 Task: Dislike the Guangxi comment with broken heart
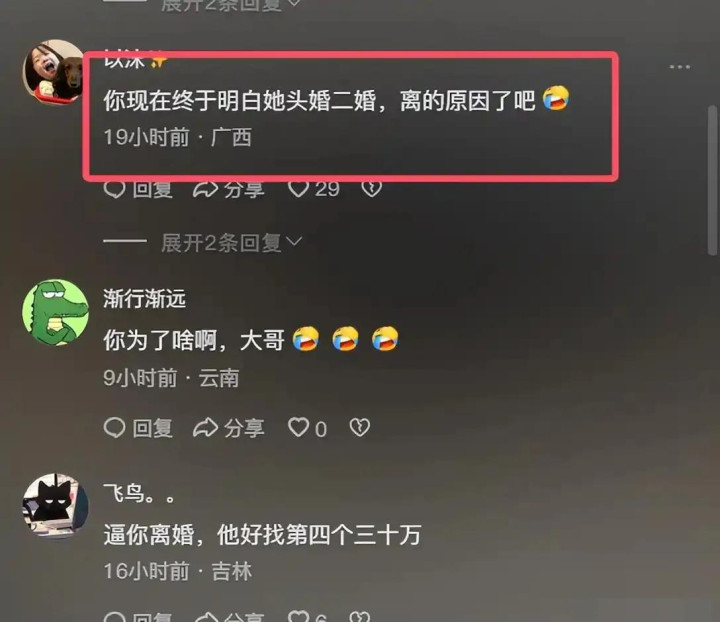coord(371,189)
